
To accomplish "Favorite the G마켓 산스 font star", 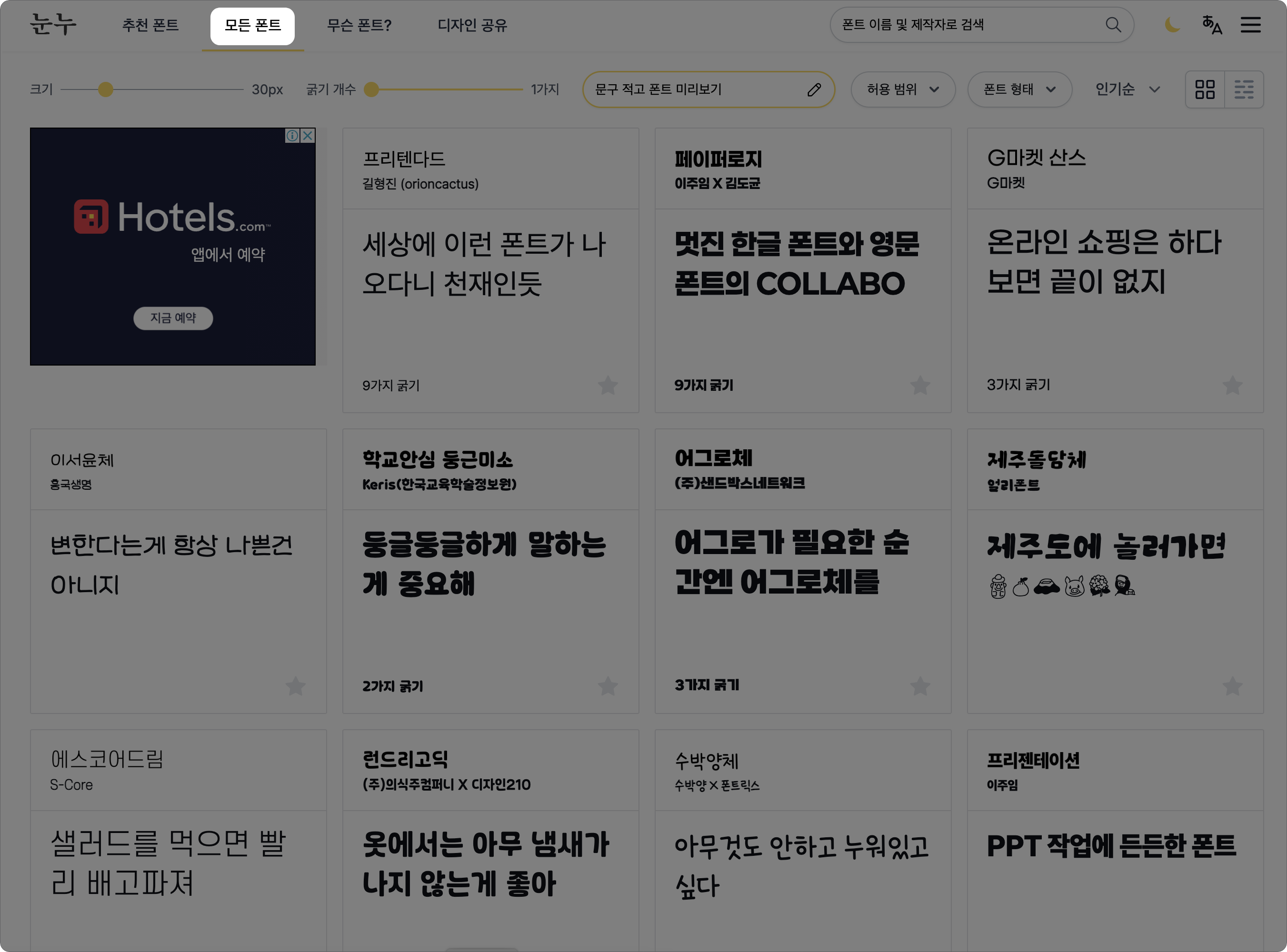I will 1232,385.
